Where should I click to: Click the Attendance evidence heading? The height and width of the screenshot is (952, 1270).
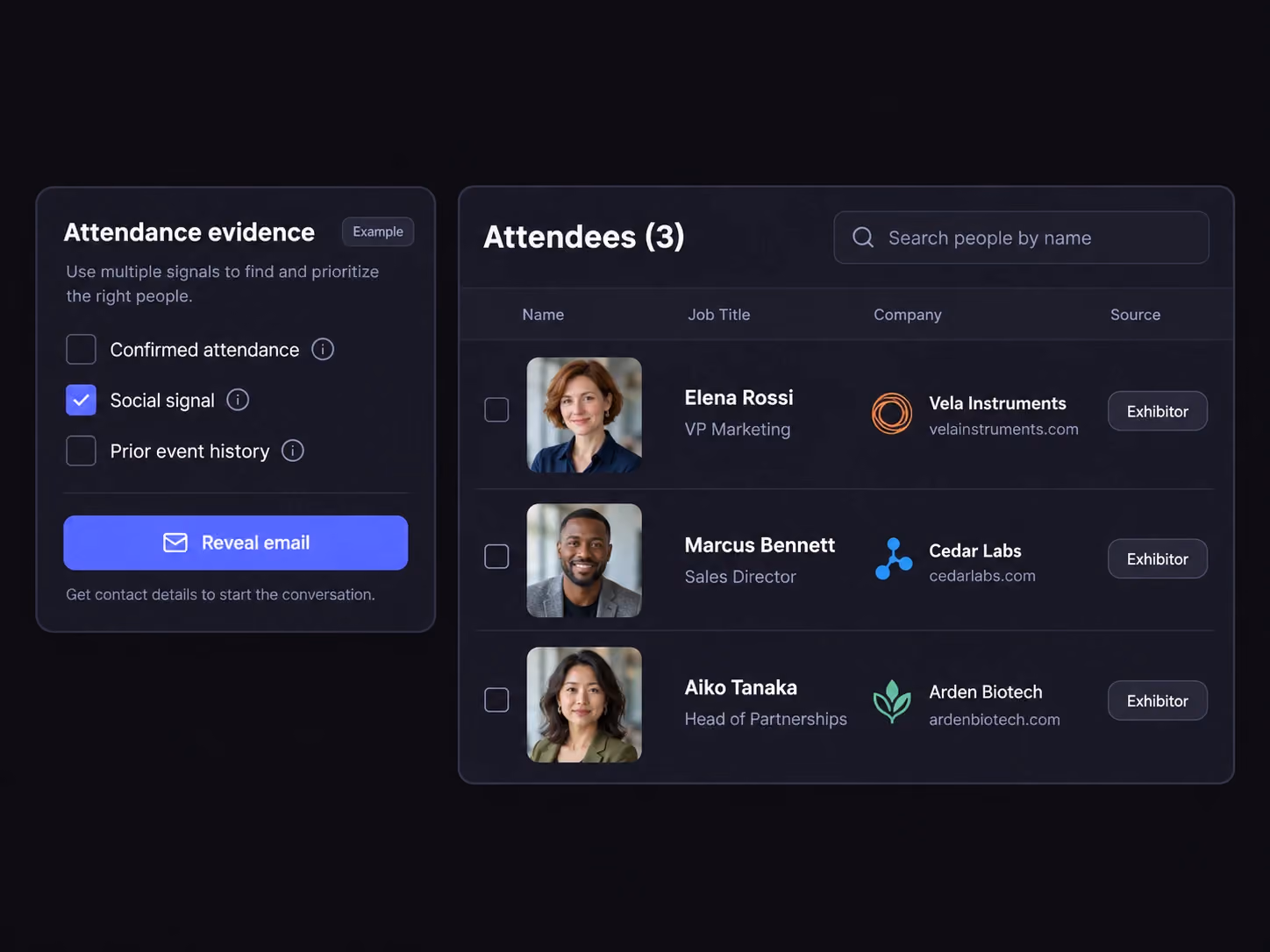coord(189,232)
